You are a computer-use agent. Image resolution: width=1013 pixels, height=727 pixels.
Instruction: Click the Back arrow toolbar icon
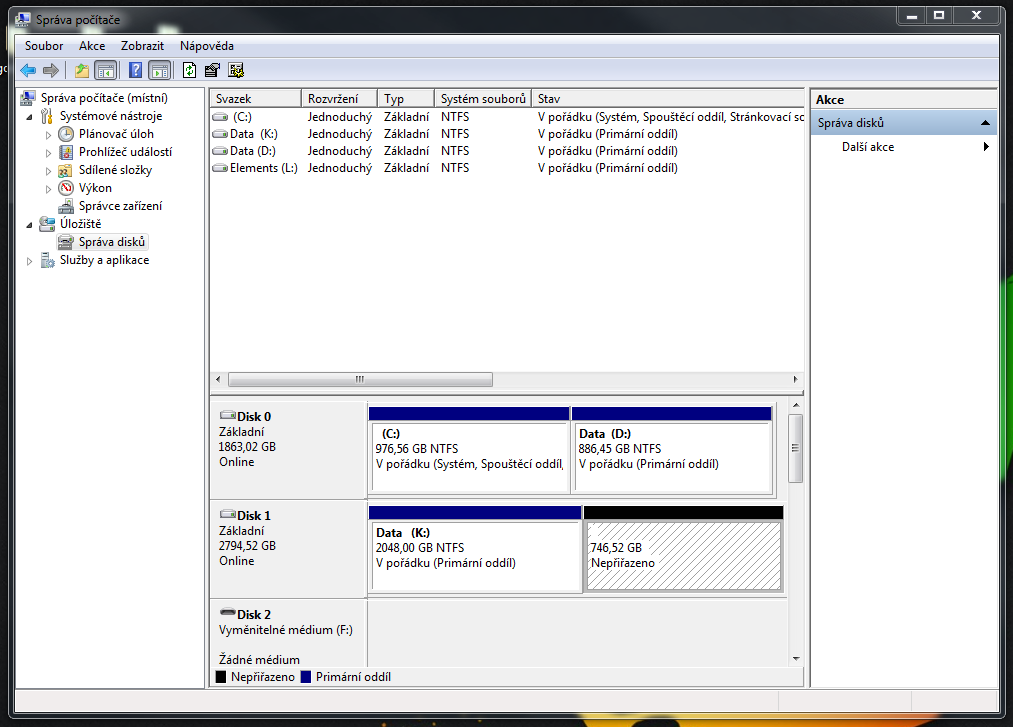point(28,70)
